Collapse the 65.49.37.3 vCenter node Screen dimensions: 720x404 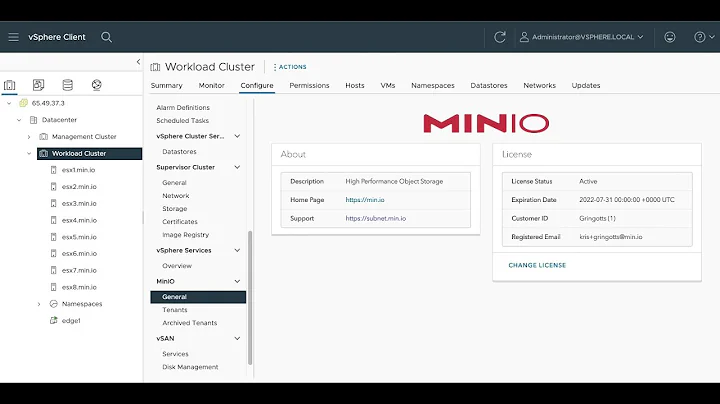pos(9,103)
